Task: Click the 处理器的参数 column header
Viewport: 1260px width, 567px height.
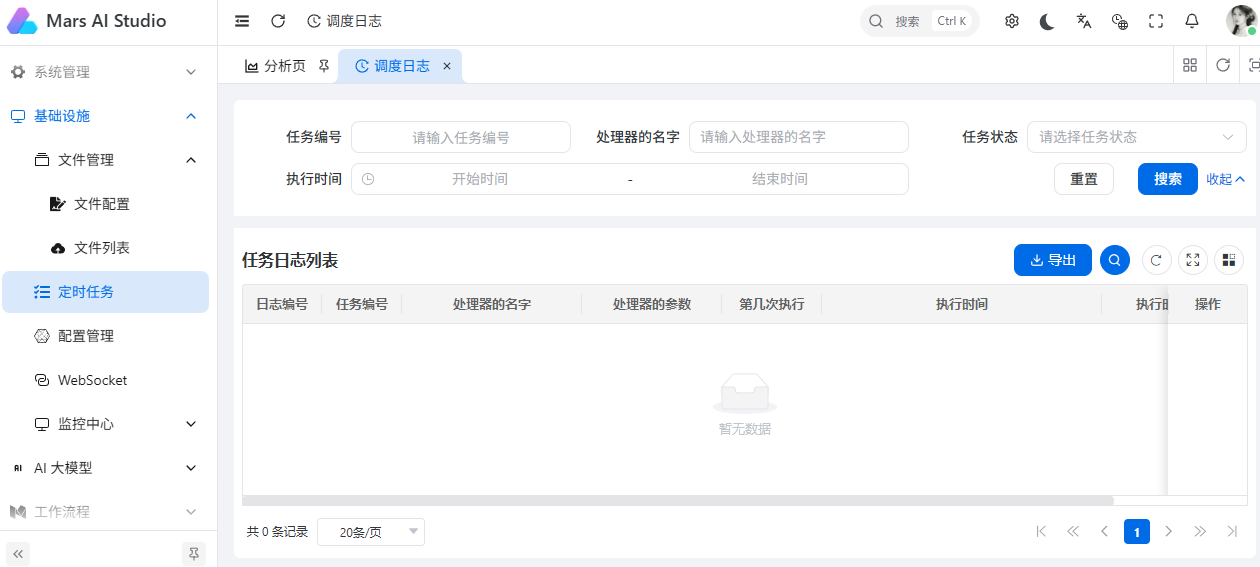Action: 652,304
